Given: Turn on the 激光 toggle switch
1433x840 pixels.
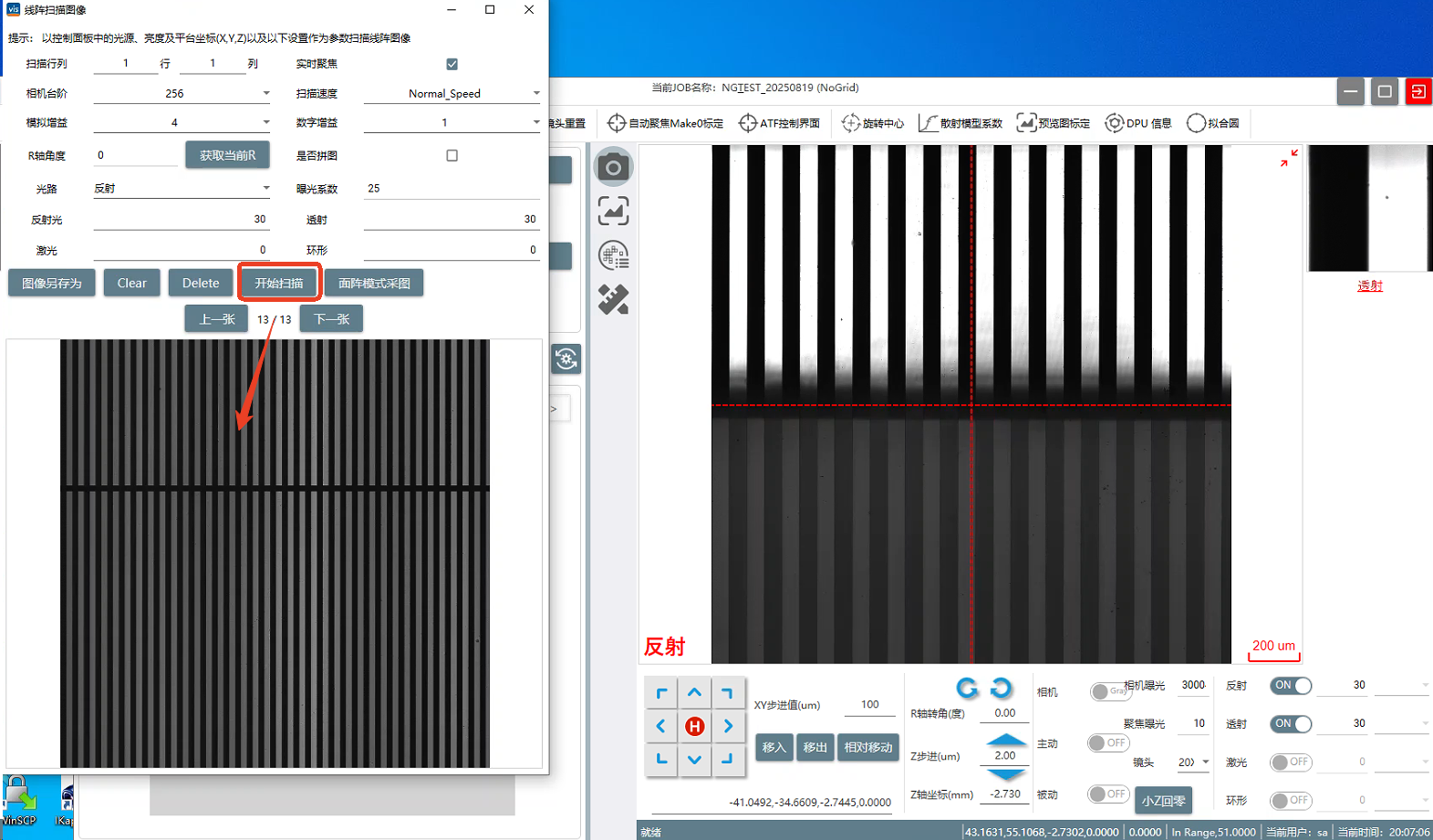Looking at the screenshot, I should coord(1291,762).
